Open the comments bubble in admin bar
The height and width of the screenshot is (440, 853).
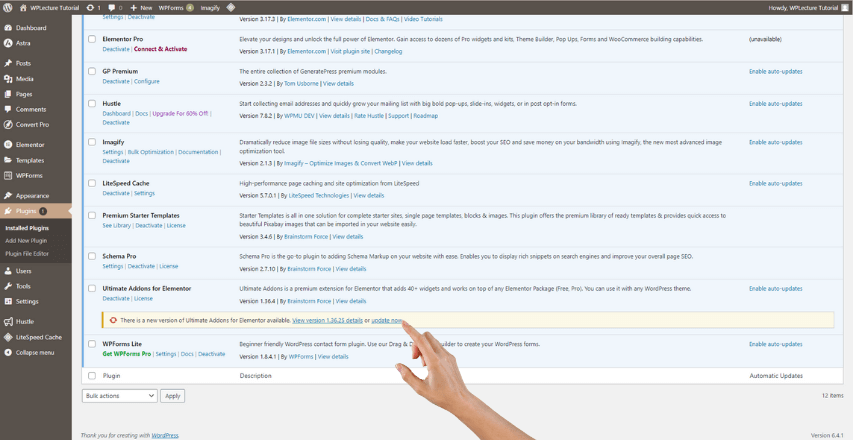[112, 8]
